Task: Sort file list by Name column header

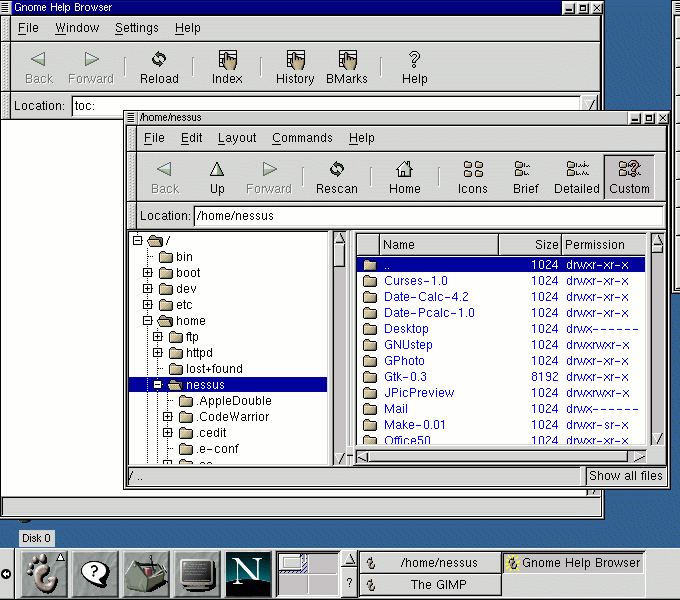Action: [x=439, y=245]
